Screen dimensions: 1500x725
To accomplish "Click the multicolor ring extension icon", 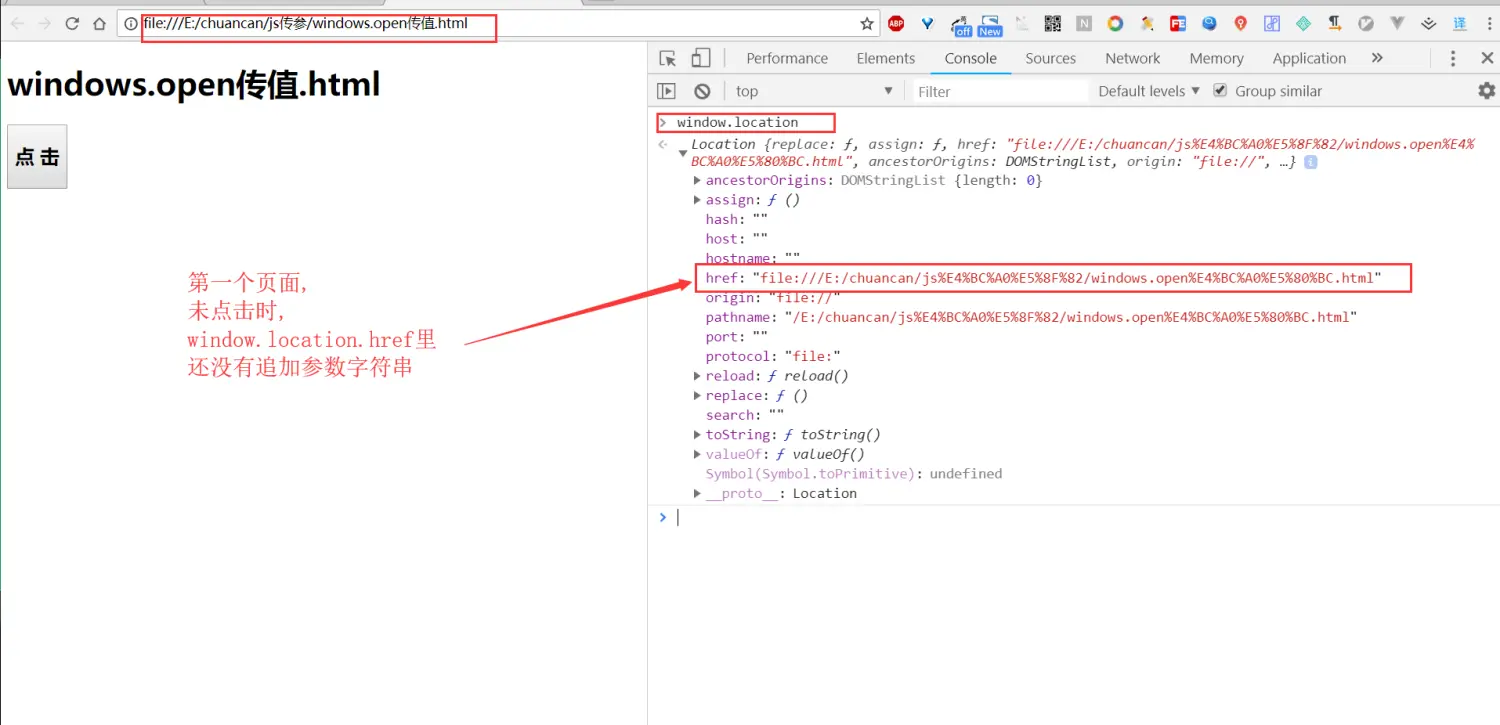I will (x=1115, y=23).
